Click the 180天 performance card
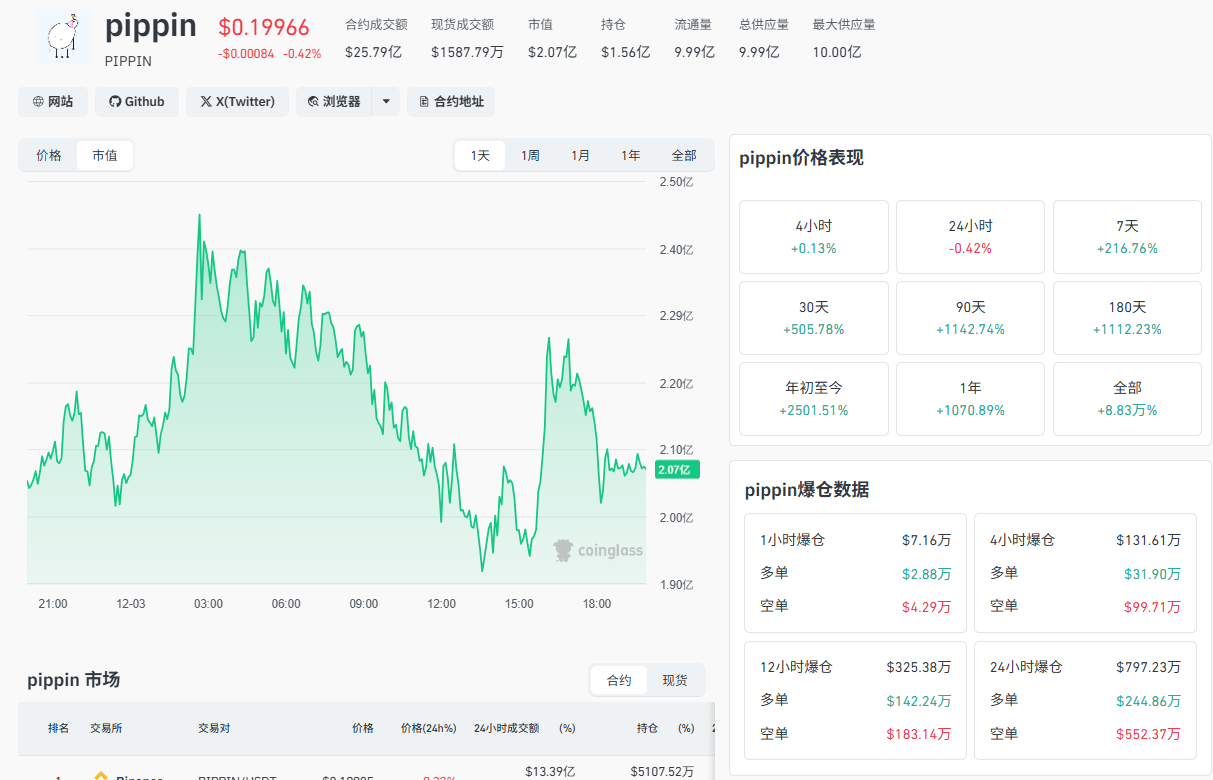The image size is (1213, 780). (x=1127, y=318)
